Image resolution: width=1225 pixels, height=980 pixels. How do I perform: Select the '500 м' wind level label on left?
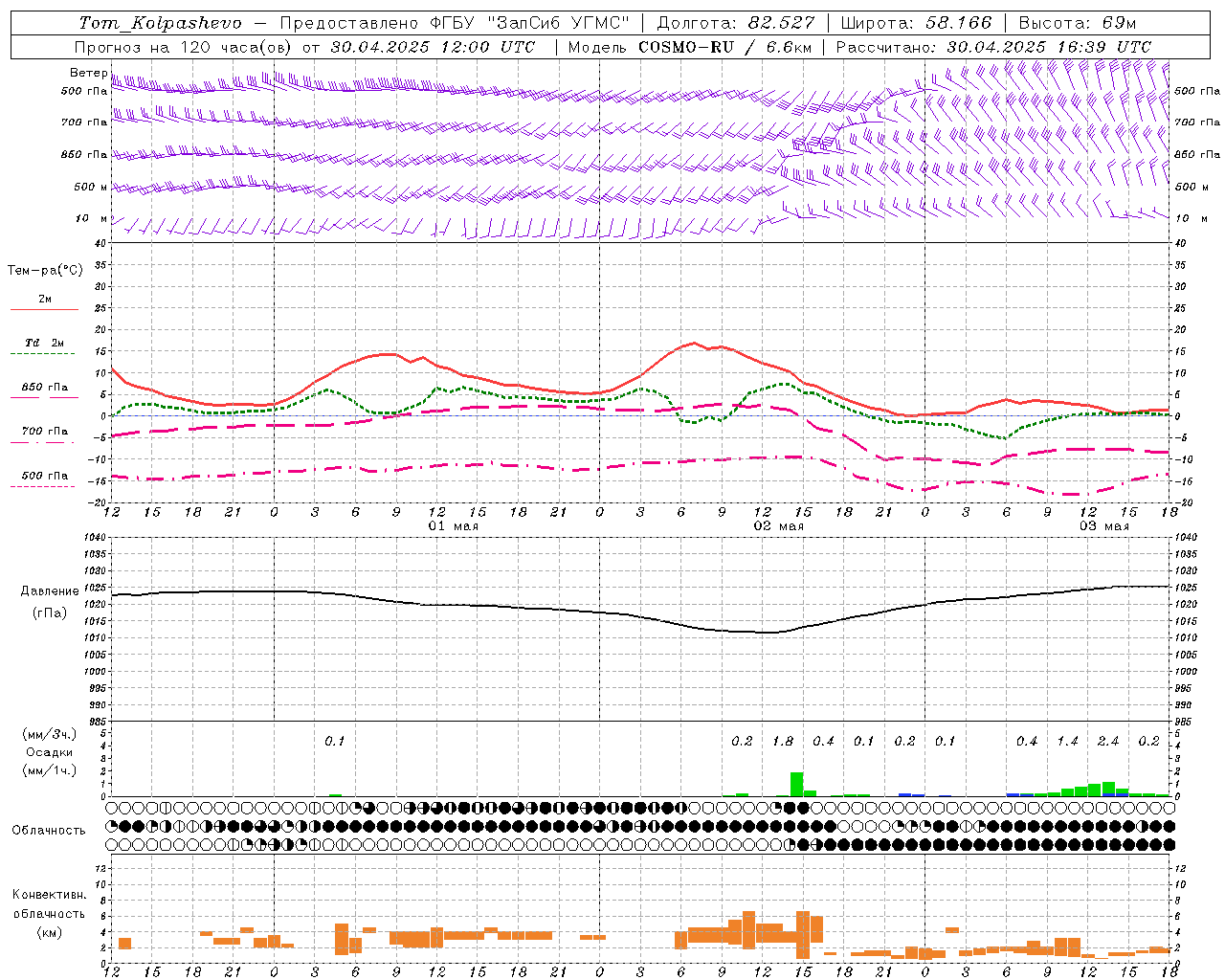pos(90,187)
